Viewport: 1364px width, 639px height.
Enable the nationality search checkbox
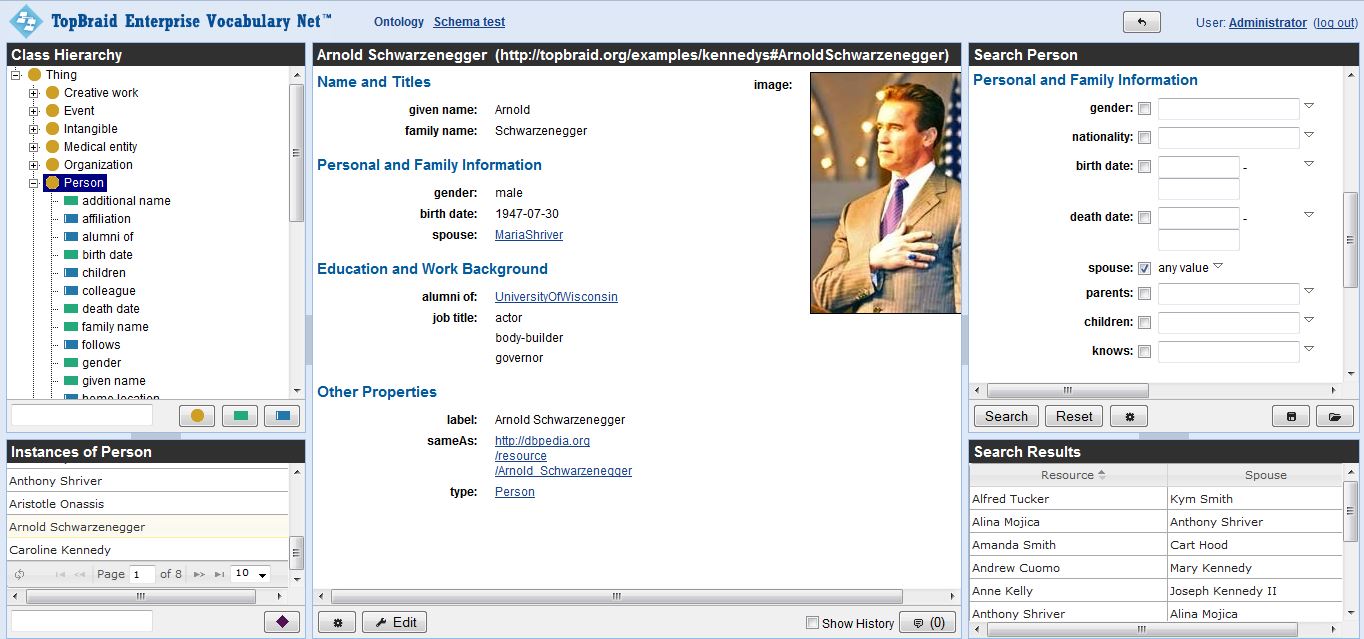pyautogui.click(x=1144, y=137)
